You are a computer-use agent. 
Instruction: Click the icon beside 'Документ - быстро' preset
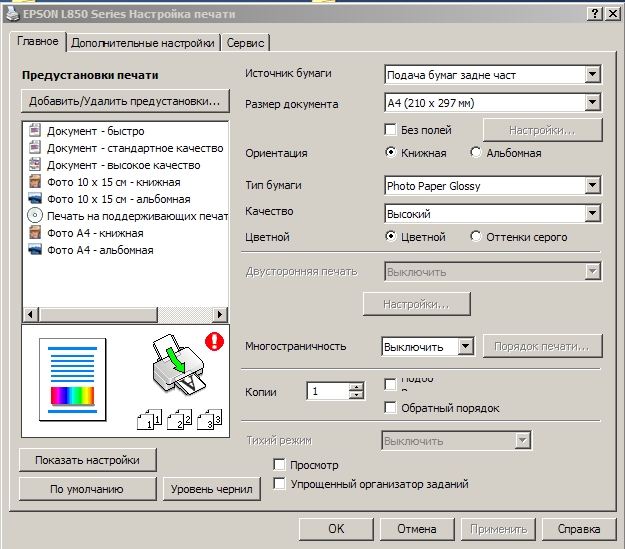[35, 130]
